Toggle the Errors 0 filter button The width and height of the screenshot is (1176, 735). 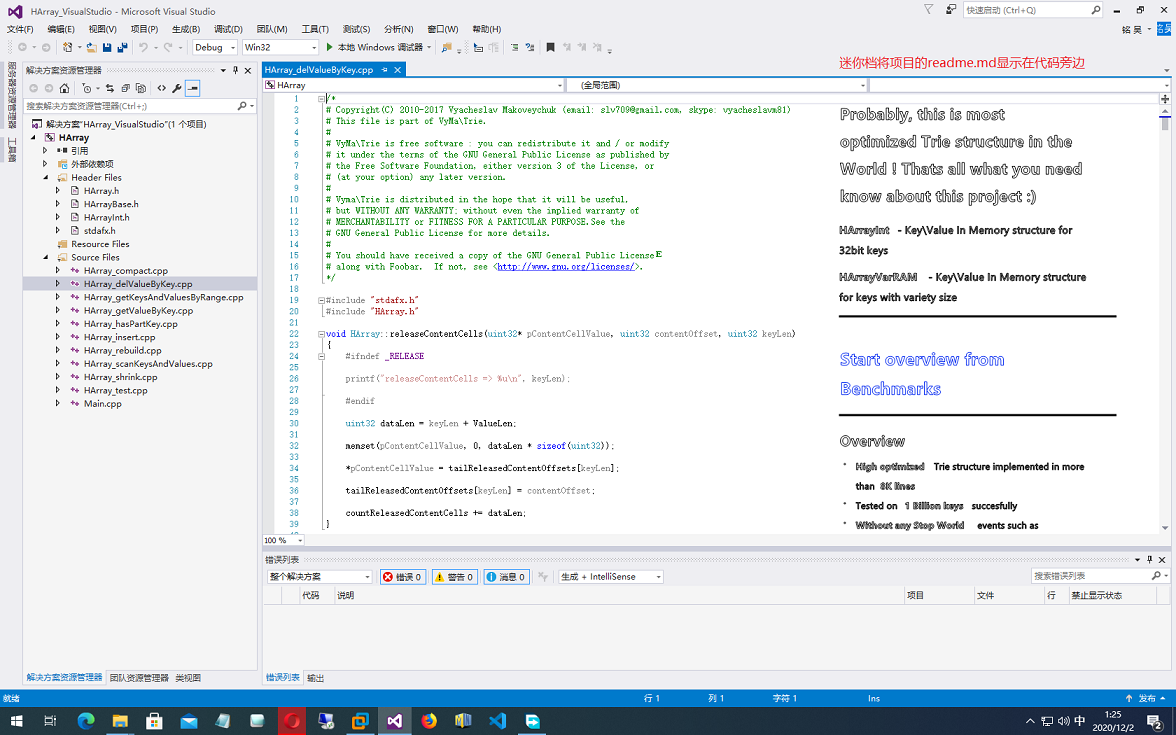click(x=404, y=577)
